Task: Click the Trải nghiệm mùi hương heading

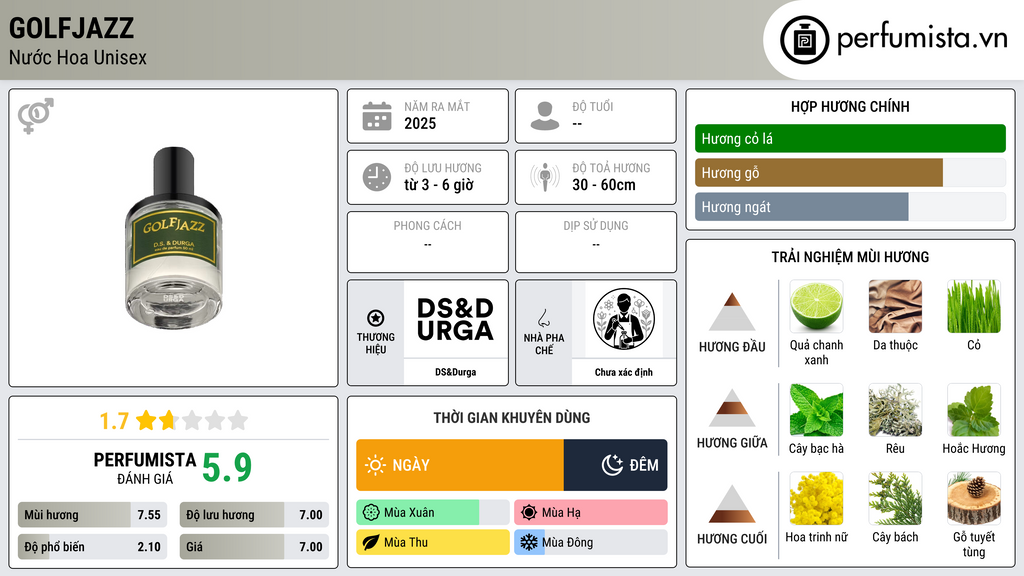Action: pyautogui.click(x=850, y=257)
